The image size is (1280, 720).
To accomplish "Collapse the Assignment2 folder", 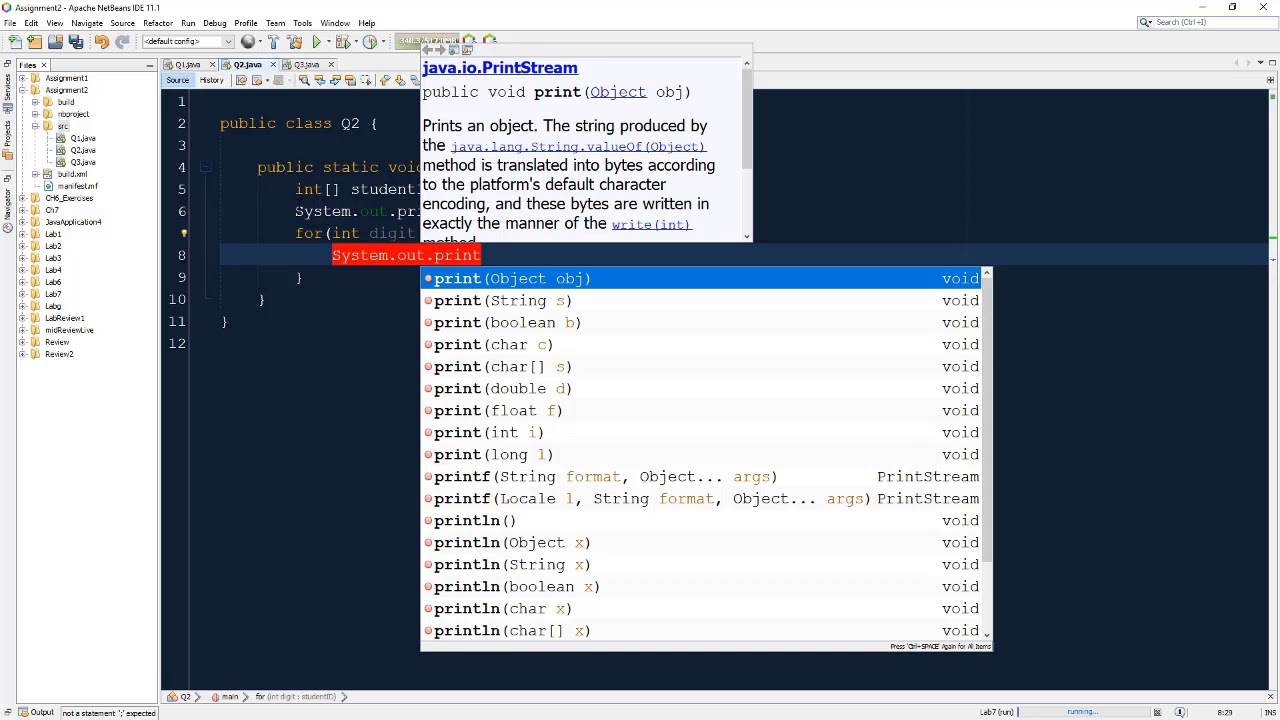I will click(x=24, y=90).
